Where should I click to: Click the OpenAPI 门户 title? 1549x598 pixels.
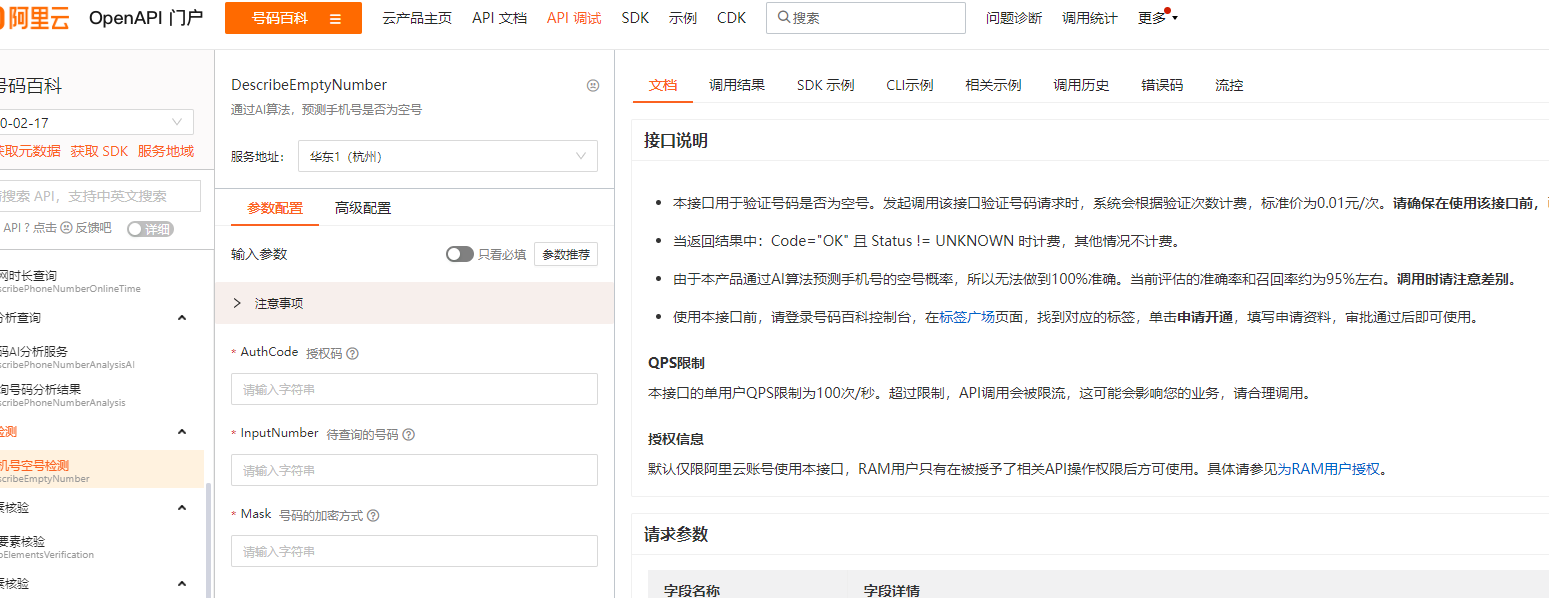click(146, 18)
